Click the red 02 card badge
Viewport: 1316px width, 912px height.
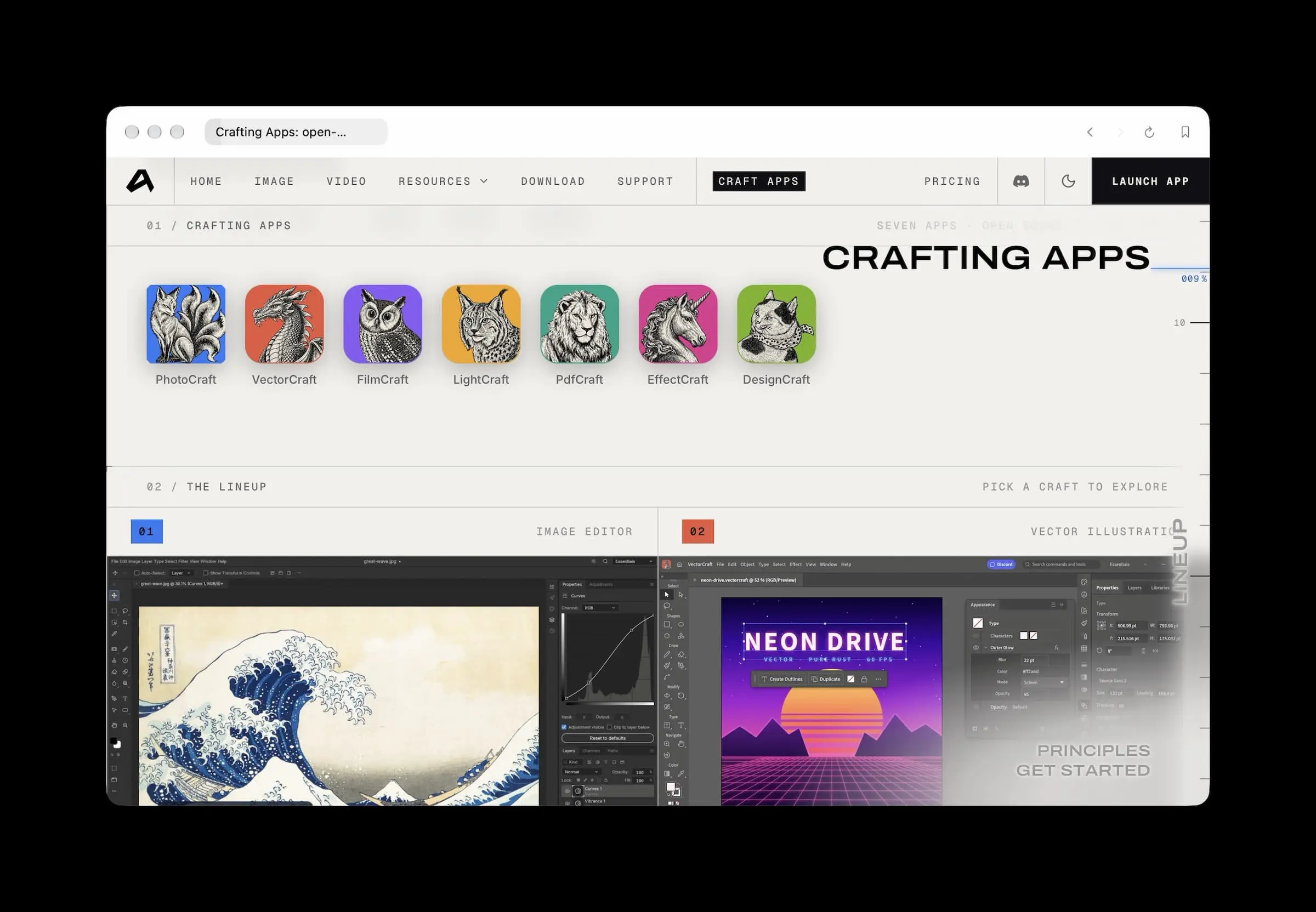[697, 532]
